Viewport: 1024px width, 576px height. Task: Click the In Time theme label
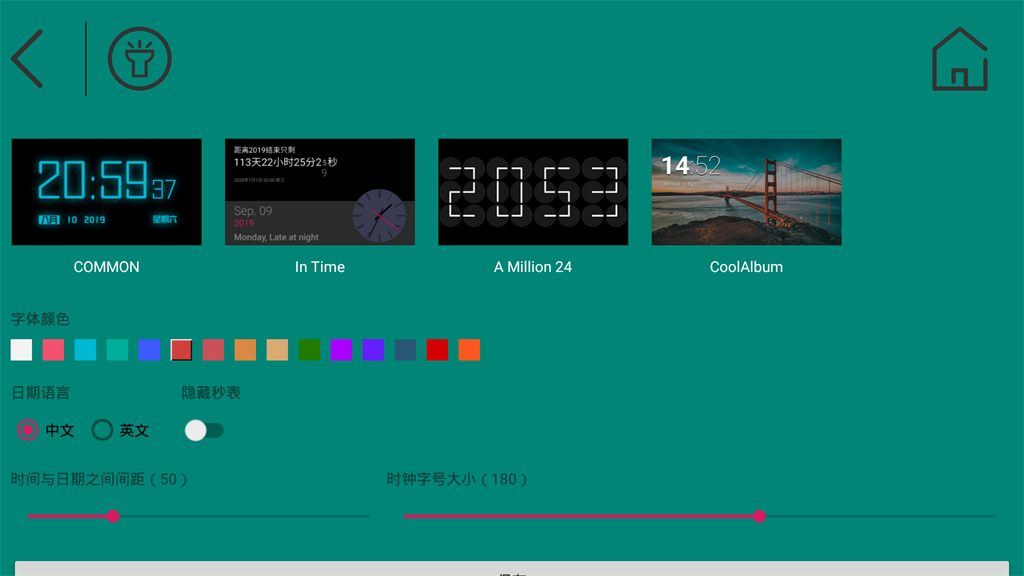pos(320,267)
